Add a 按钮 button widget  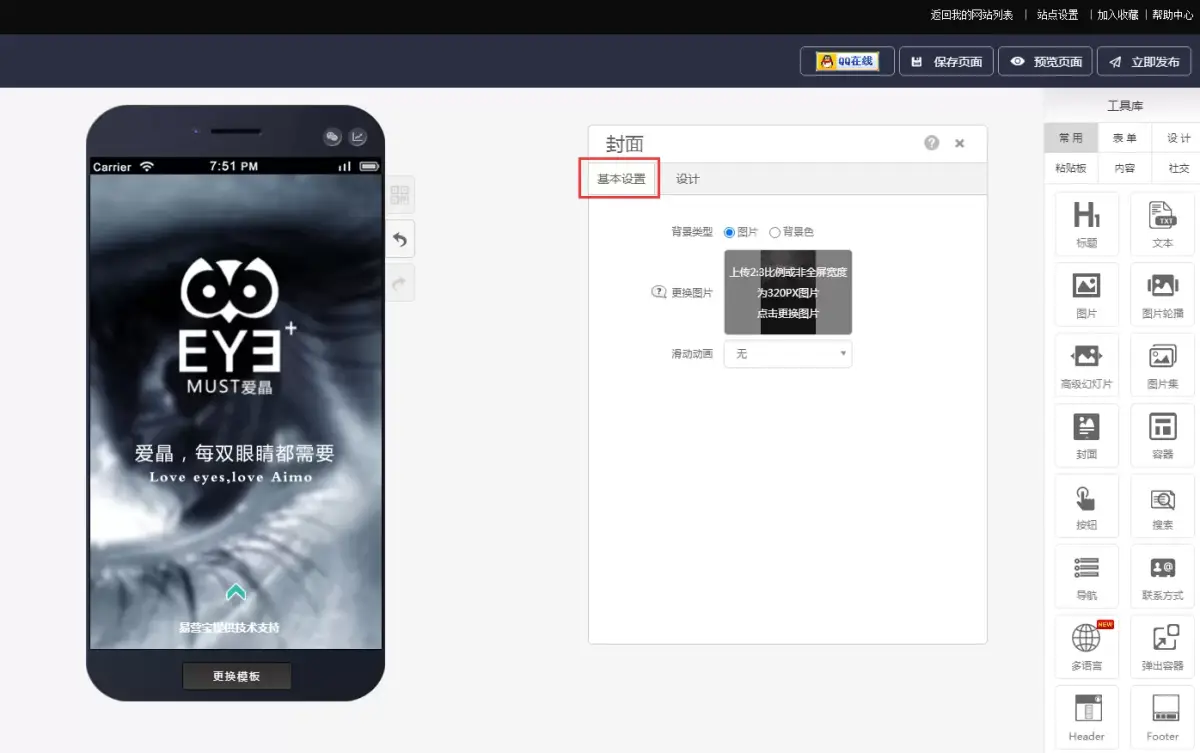pos(1086,506)
